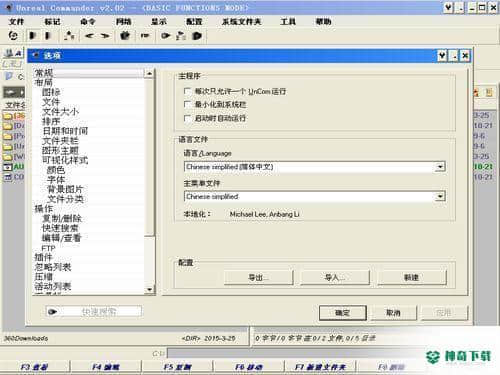This screenshot has width=500, height=375.
Task: Open the 语言/Language dropdown
Action: click(440, 167)
